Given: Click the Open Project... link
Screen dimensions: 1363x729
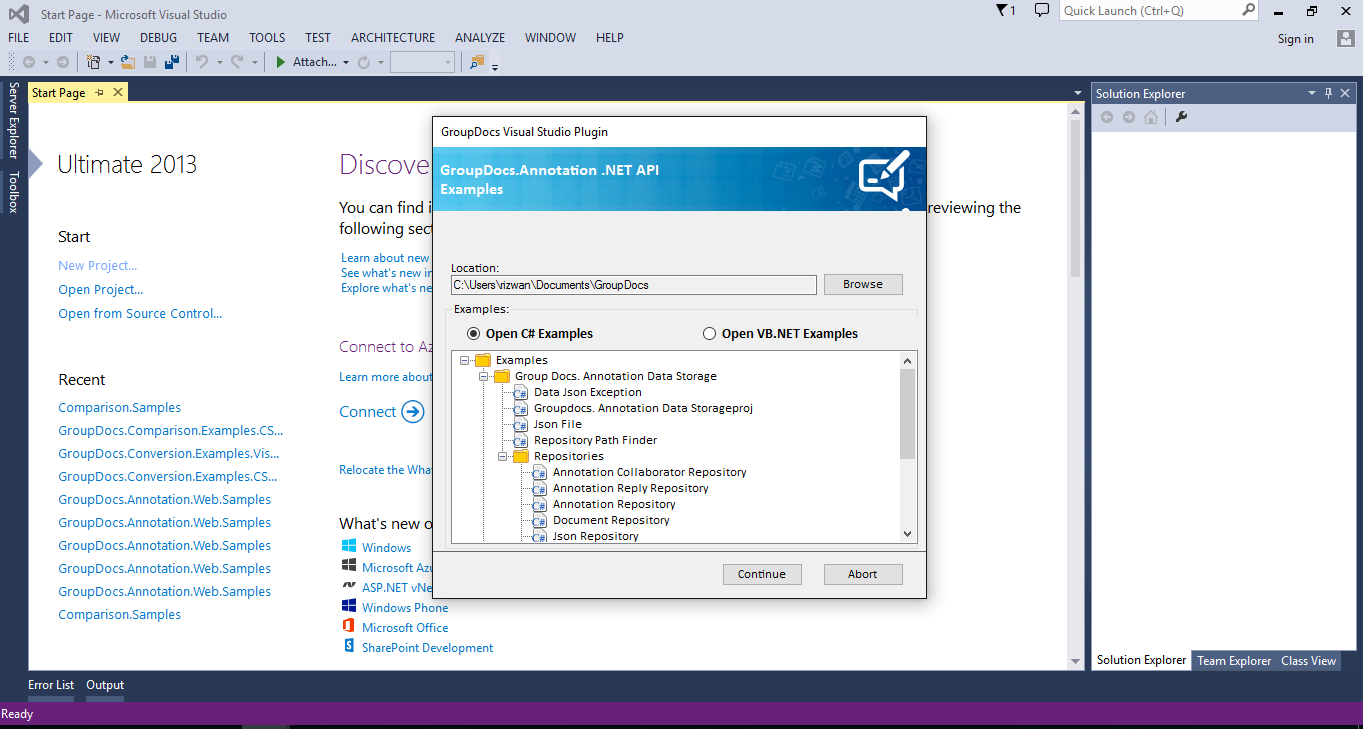Looking at the screenshot, I should pos(101,289).
